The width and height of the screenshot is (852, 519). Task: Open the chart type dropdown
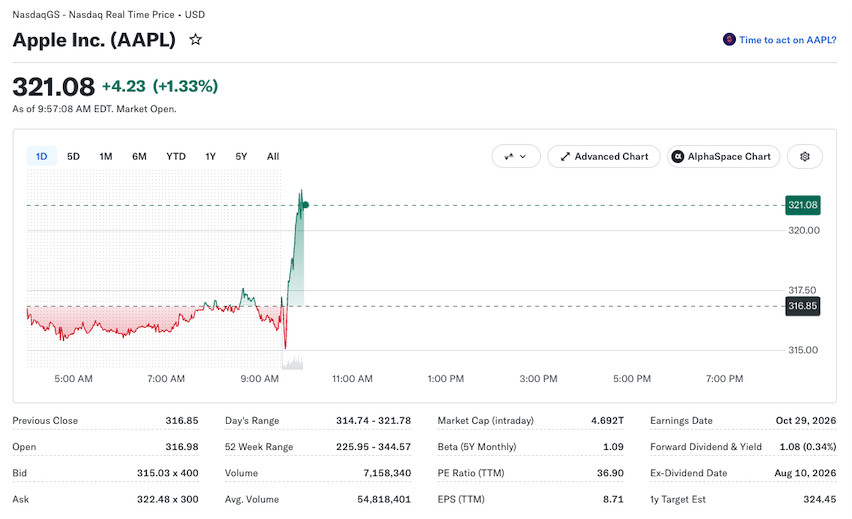coord(516,157)
